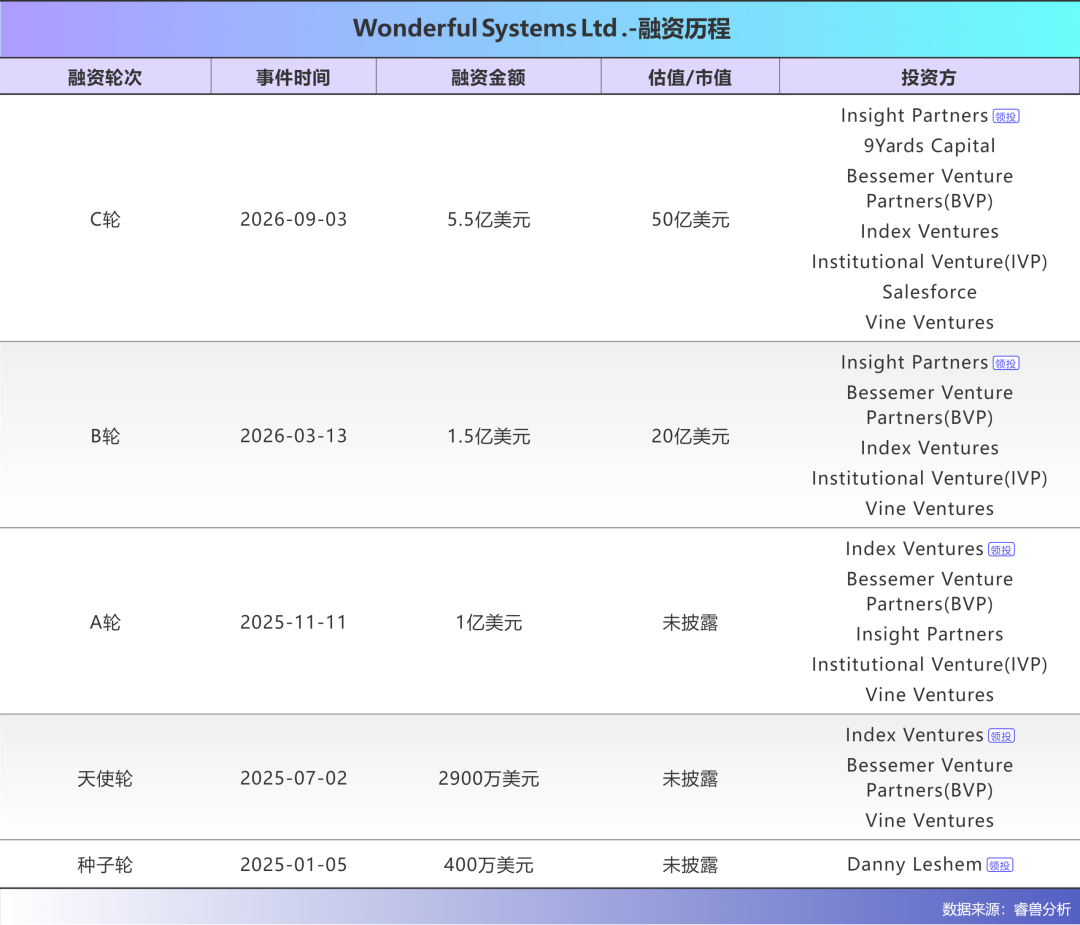Click the amount 1亿美元
The width and height of the screenshot is (1080, 925).
click(x=488, y=622)
